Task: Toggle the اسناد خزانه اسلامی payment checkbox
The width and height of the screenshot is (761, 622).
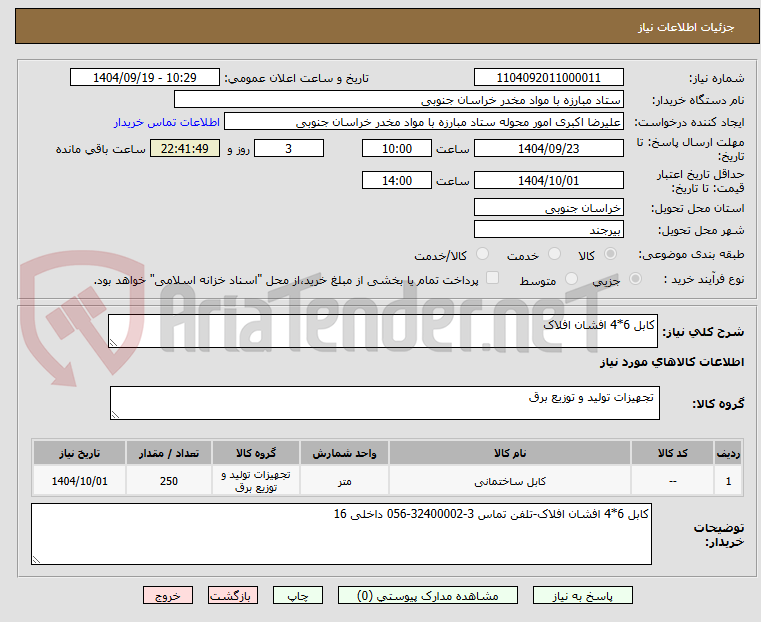Action: [x=492, y=278]
